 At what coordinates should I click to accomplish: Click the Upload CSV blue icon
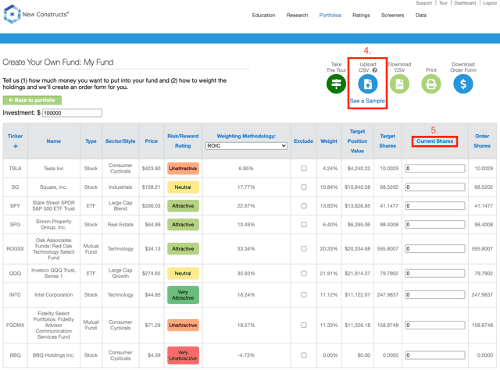(368, 84)
